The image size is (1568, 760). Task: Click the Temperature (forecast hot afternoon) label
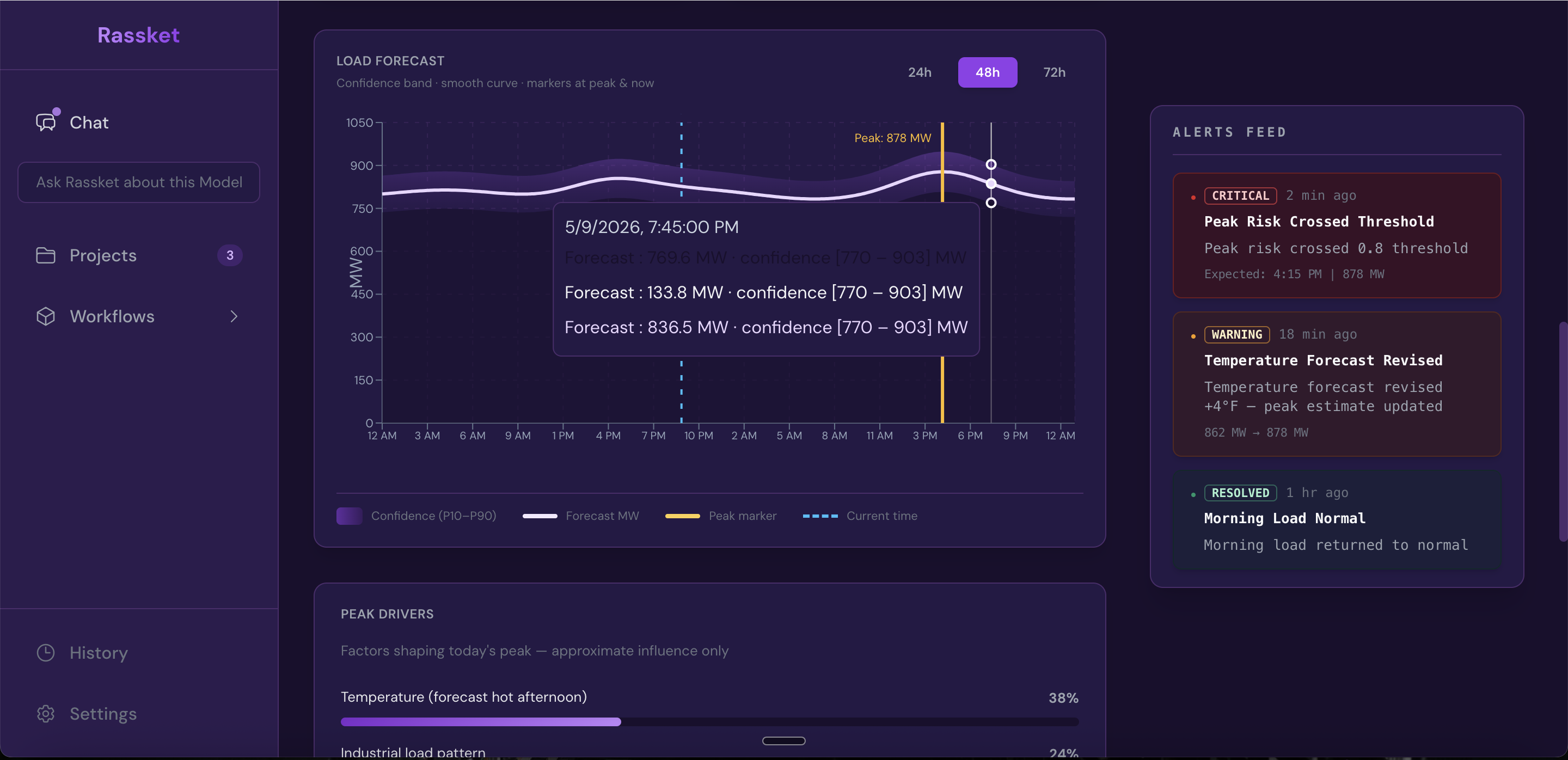coord(463,697)
